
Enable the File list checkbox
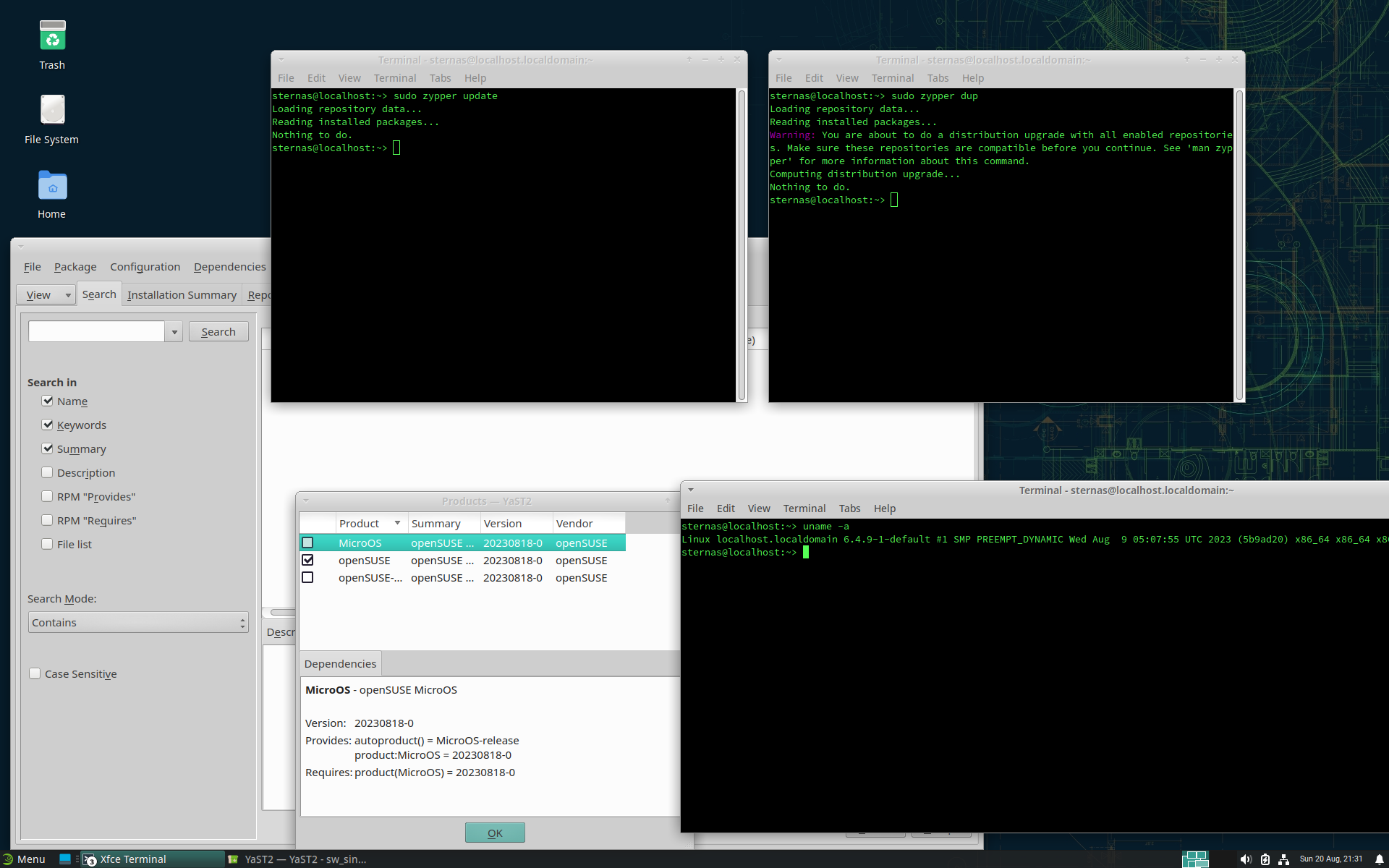(x=47, y=544)
